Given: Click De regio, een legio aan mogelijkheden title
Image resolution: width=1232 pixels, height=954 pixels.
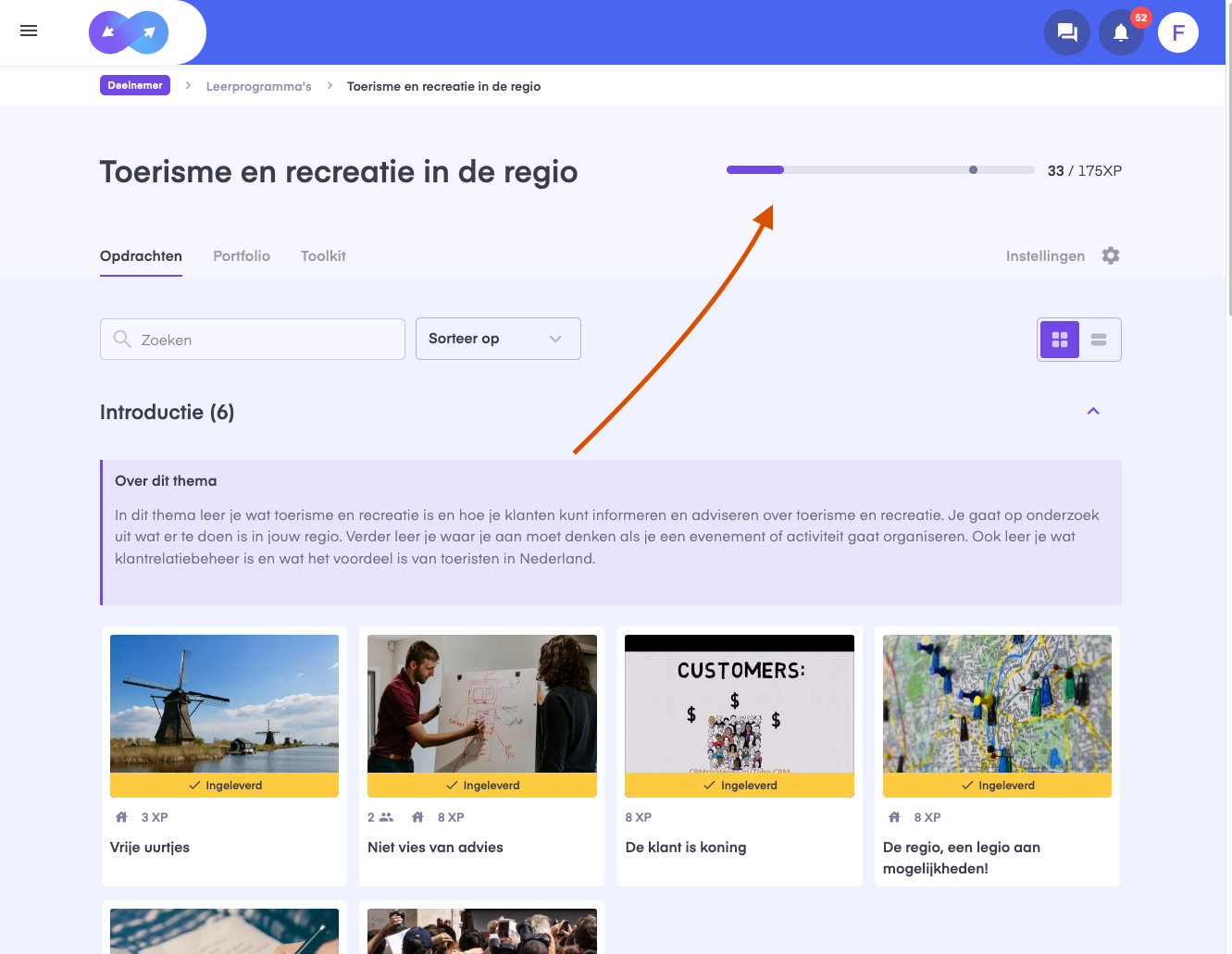Looking at the screenshot, I should 962,858.
